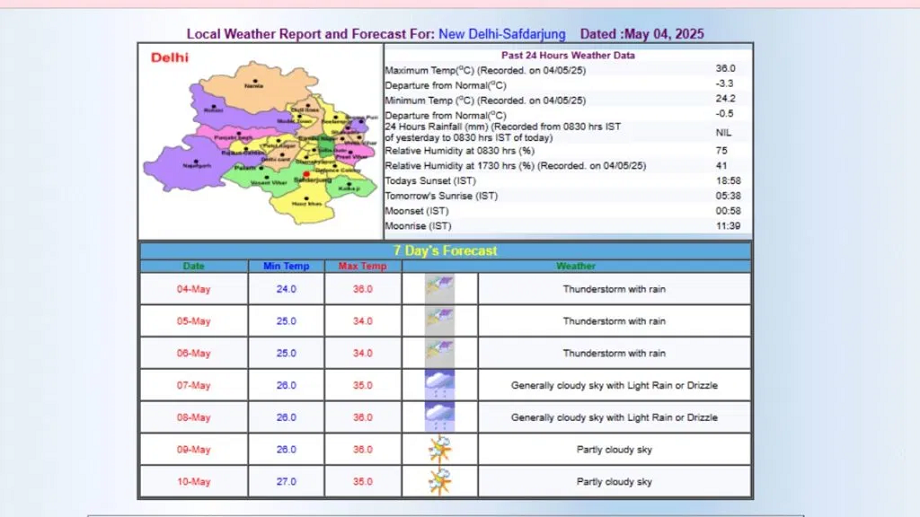Screen dimensions: 920x517
Task: Click the Todays Sunset row label
Action: coord(430,181)
